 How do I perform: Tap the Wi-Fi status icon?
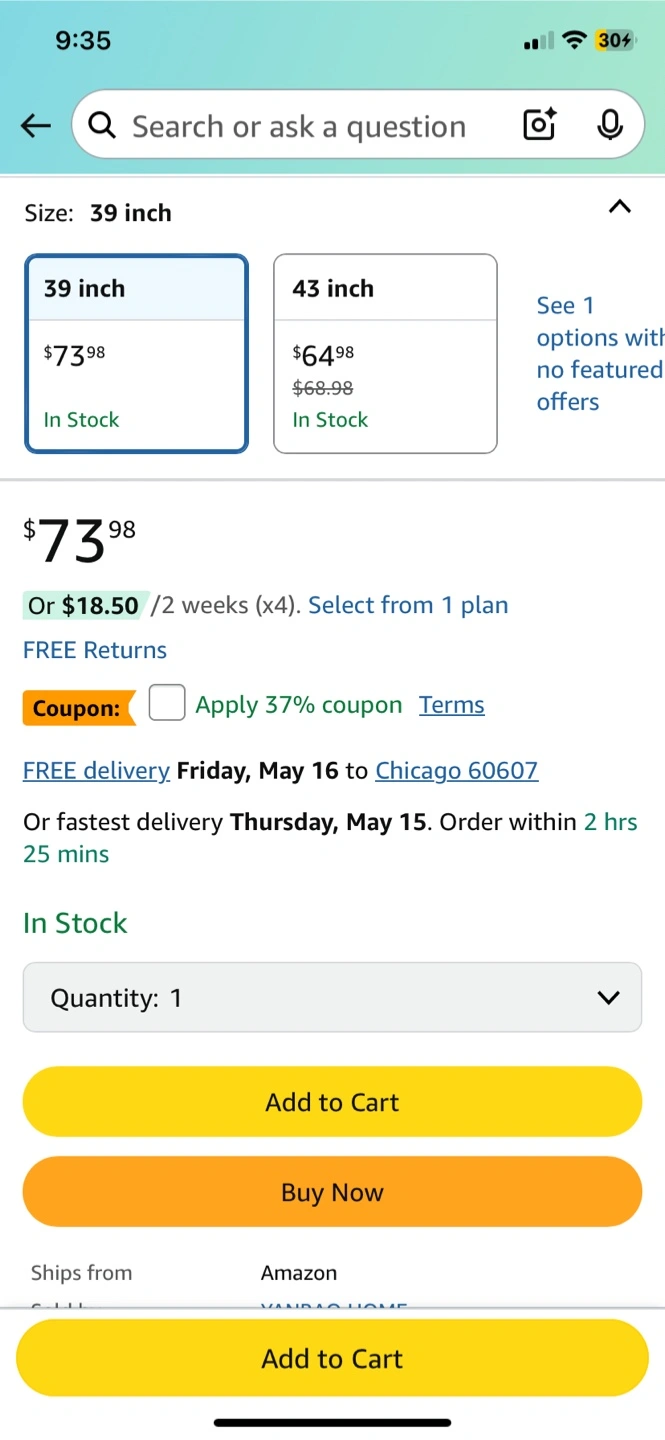pyautogui.click(x=574, y=40)
